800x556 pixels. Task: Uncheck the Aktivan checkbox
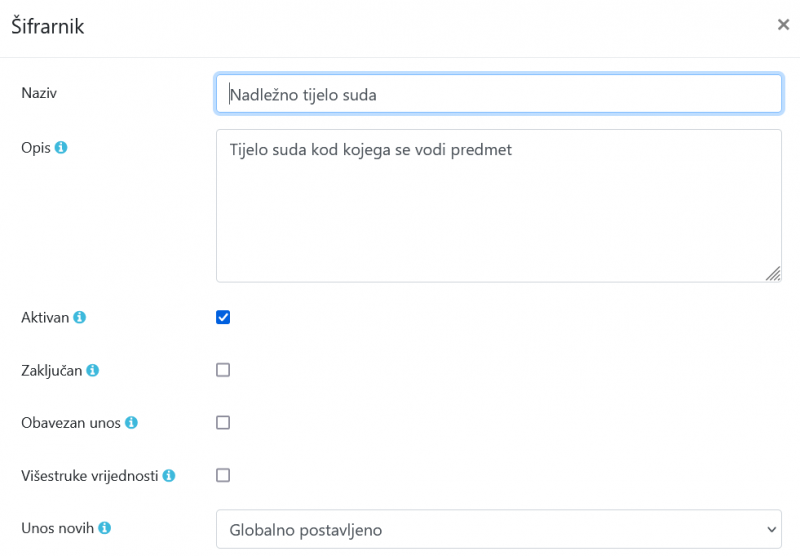click(x=223, y=317)
